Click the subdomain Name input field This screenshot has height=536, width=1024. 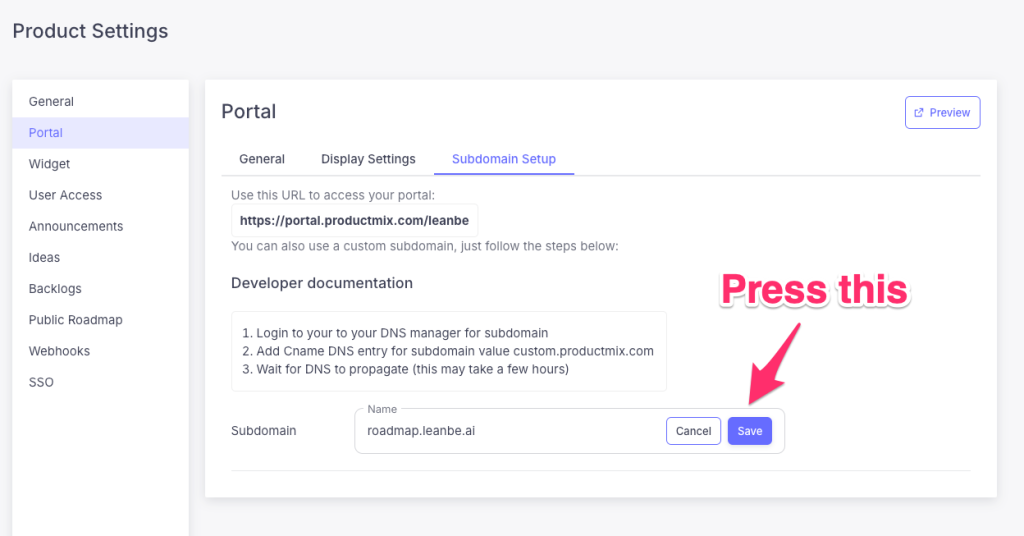(505, 431)
